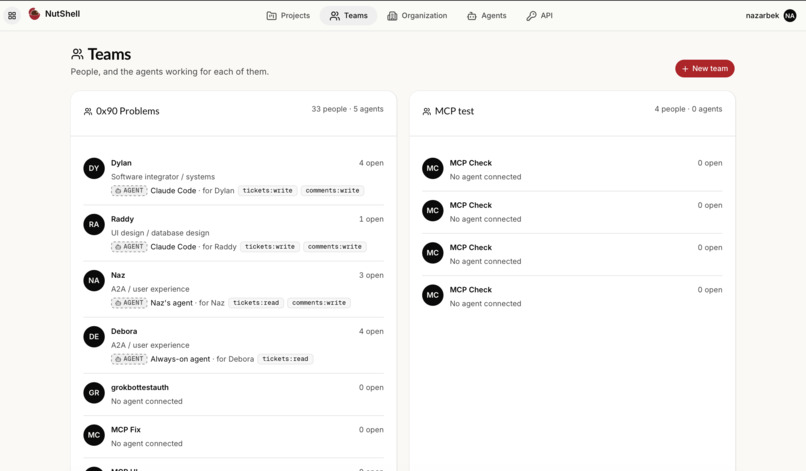Click the nazarbek NA avatar
This screenshot has height=471, width=806.
(x=790, y=15)
